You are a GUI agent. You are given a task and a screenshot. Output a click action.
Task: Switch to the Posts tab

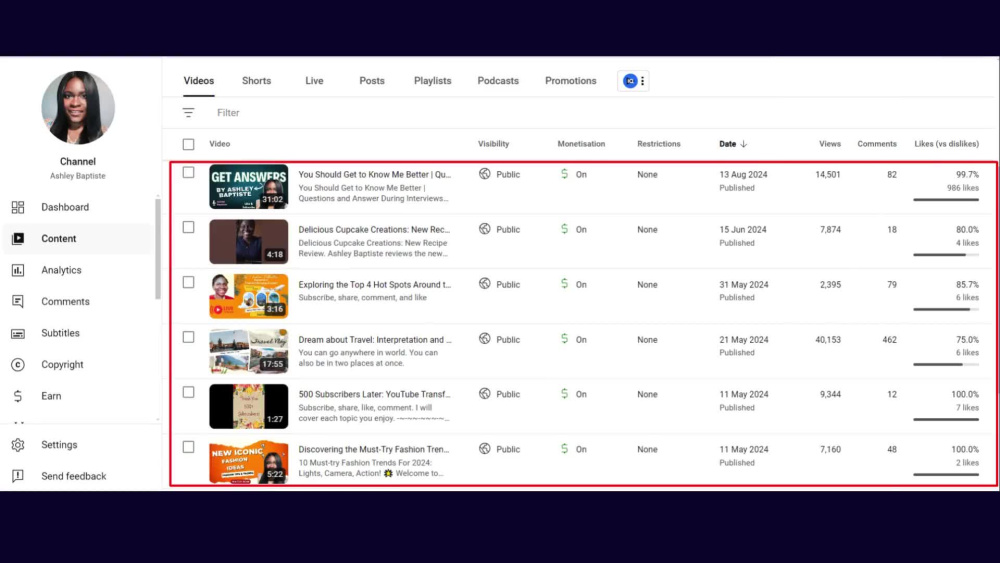click(x=372, y=81)
